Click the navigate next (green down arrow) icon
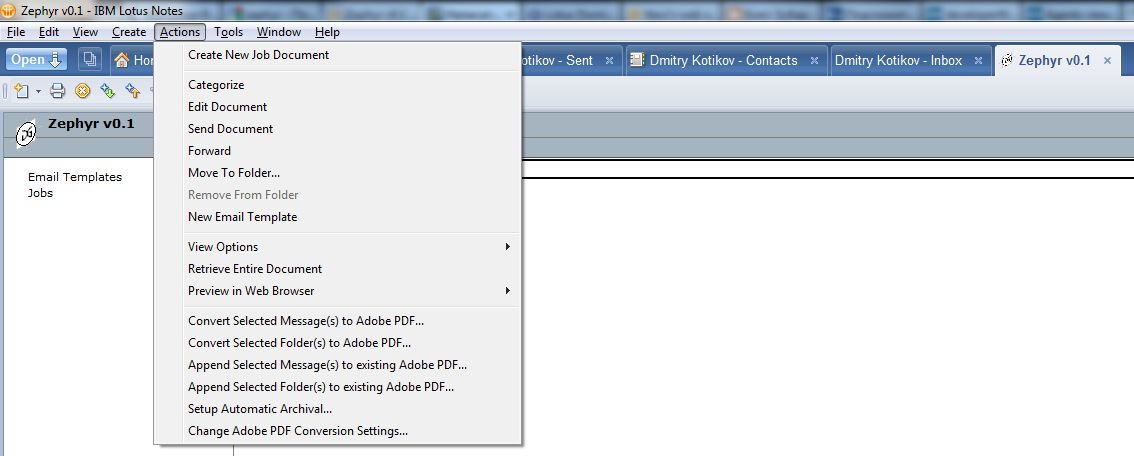The width and height of the screenshot is (1134, 456). 108,91
